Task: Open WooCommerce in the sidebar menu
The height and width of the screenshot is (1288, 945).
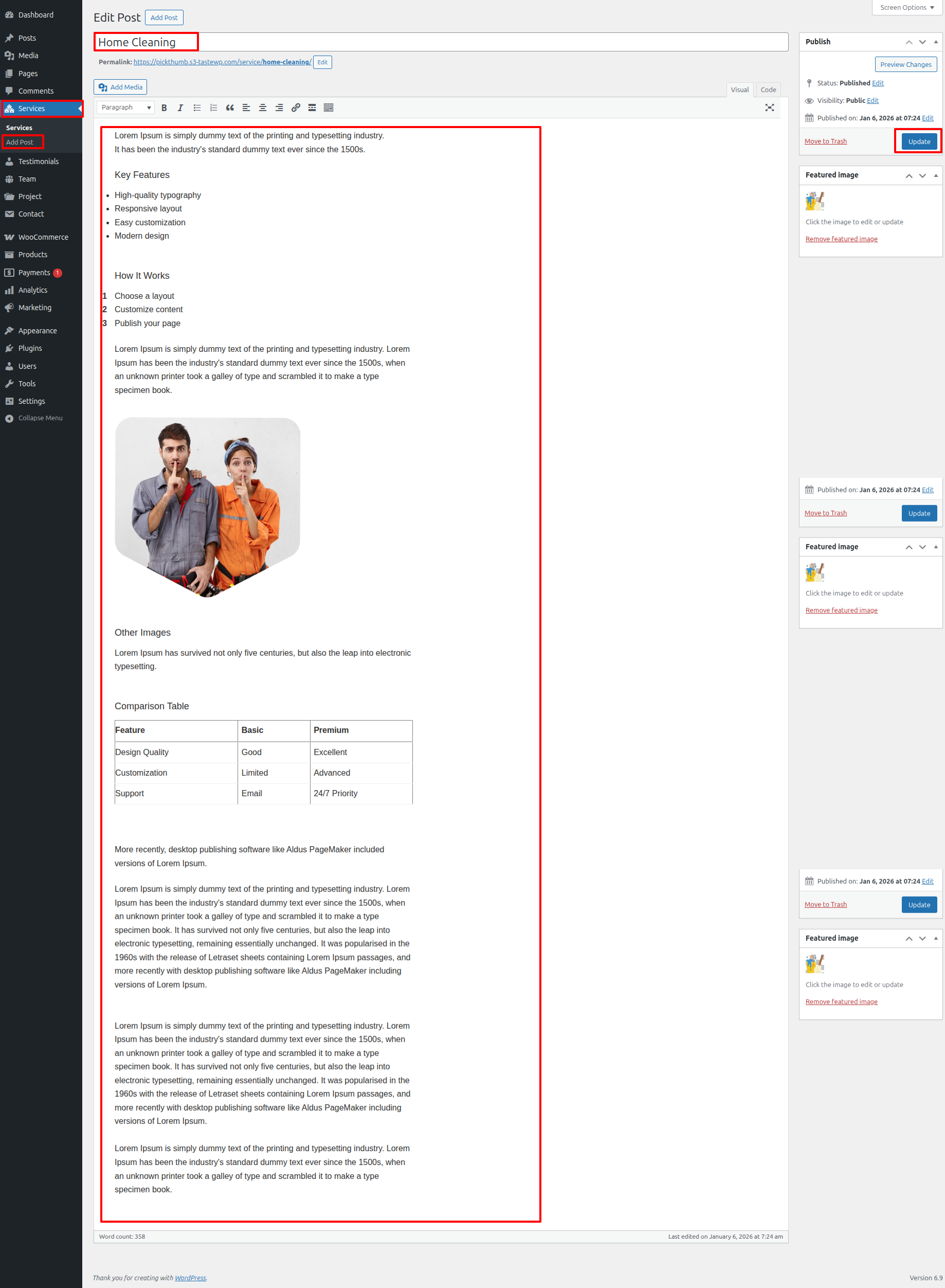Action: coord(43,237)
